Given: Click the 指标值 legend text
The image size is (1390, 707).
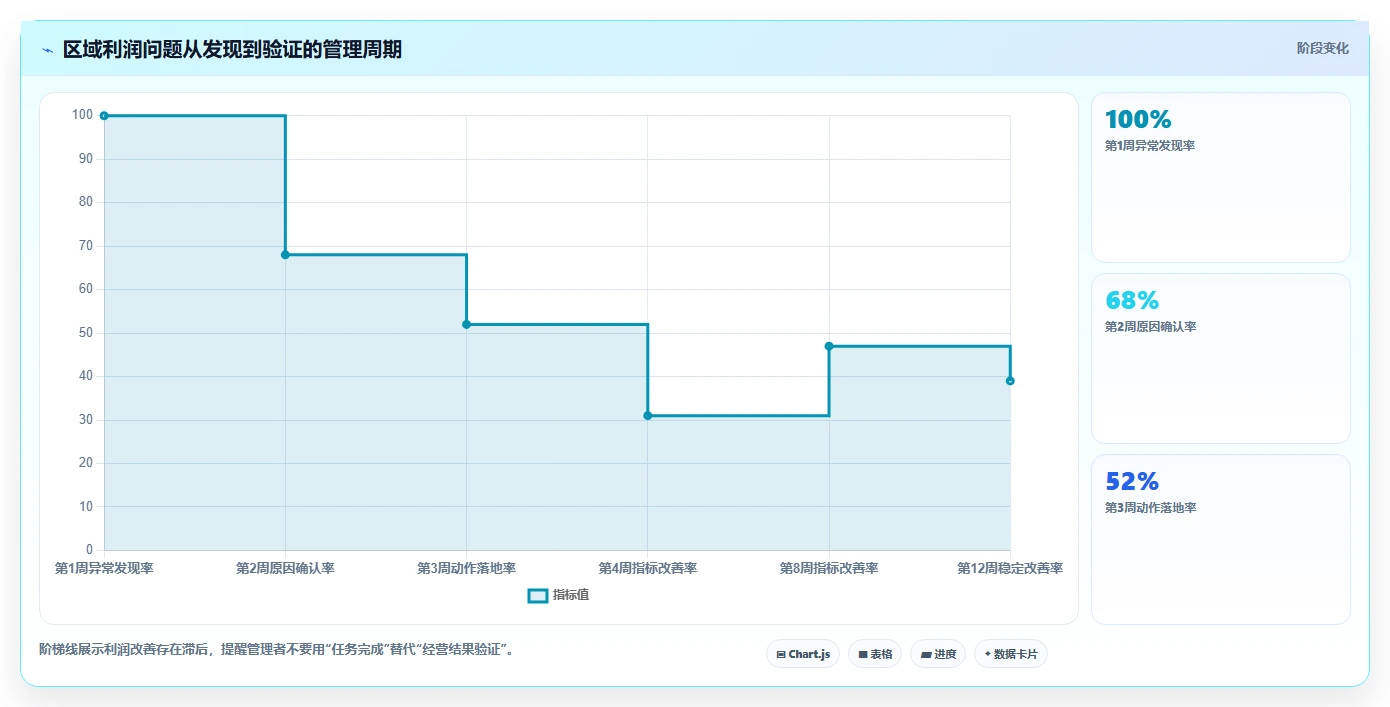Looking at the screenshot, I should (x=571, y=596).
